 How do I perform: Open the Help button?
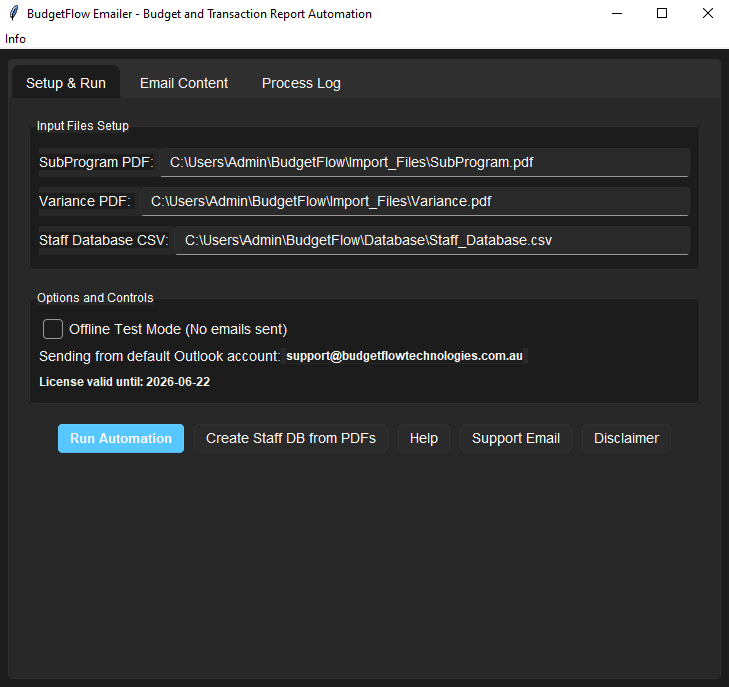point(423,438)
